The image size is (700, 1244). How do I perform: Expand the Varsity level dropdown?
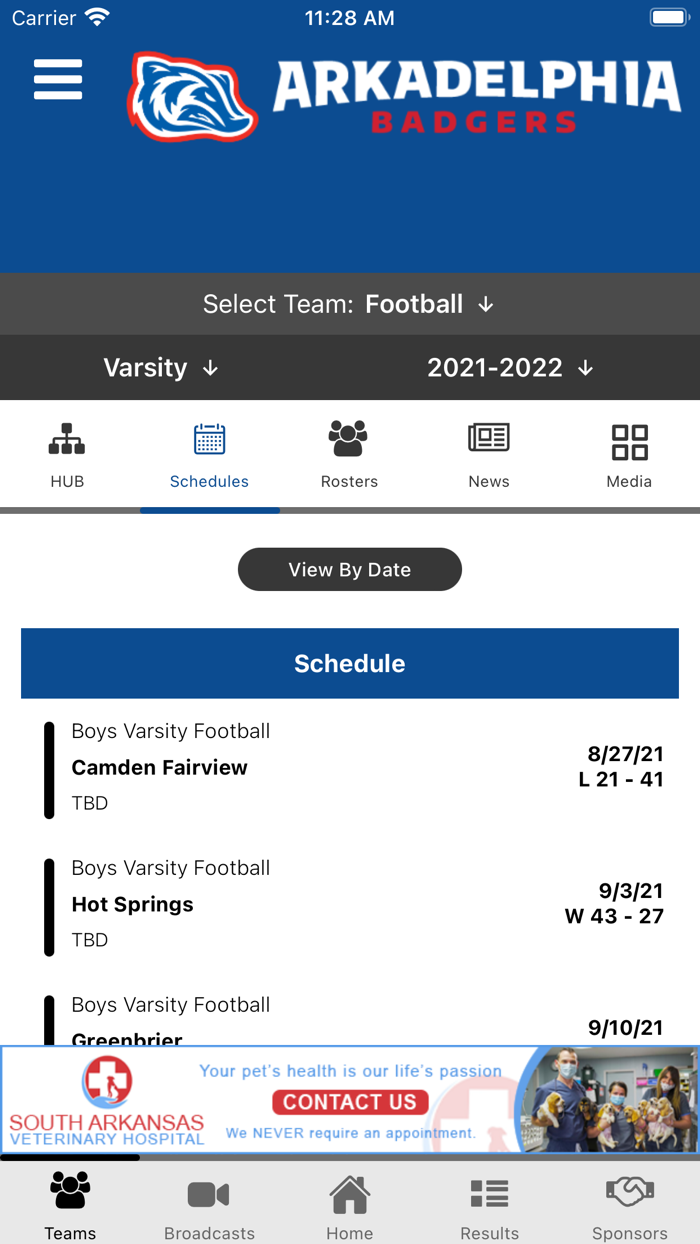point(161,368)
